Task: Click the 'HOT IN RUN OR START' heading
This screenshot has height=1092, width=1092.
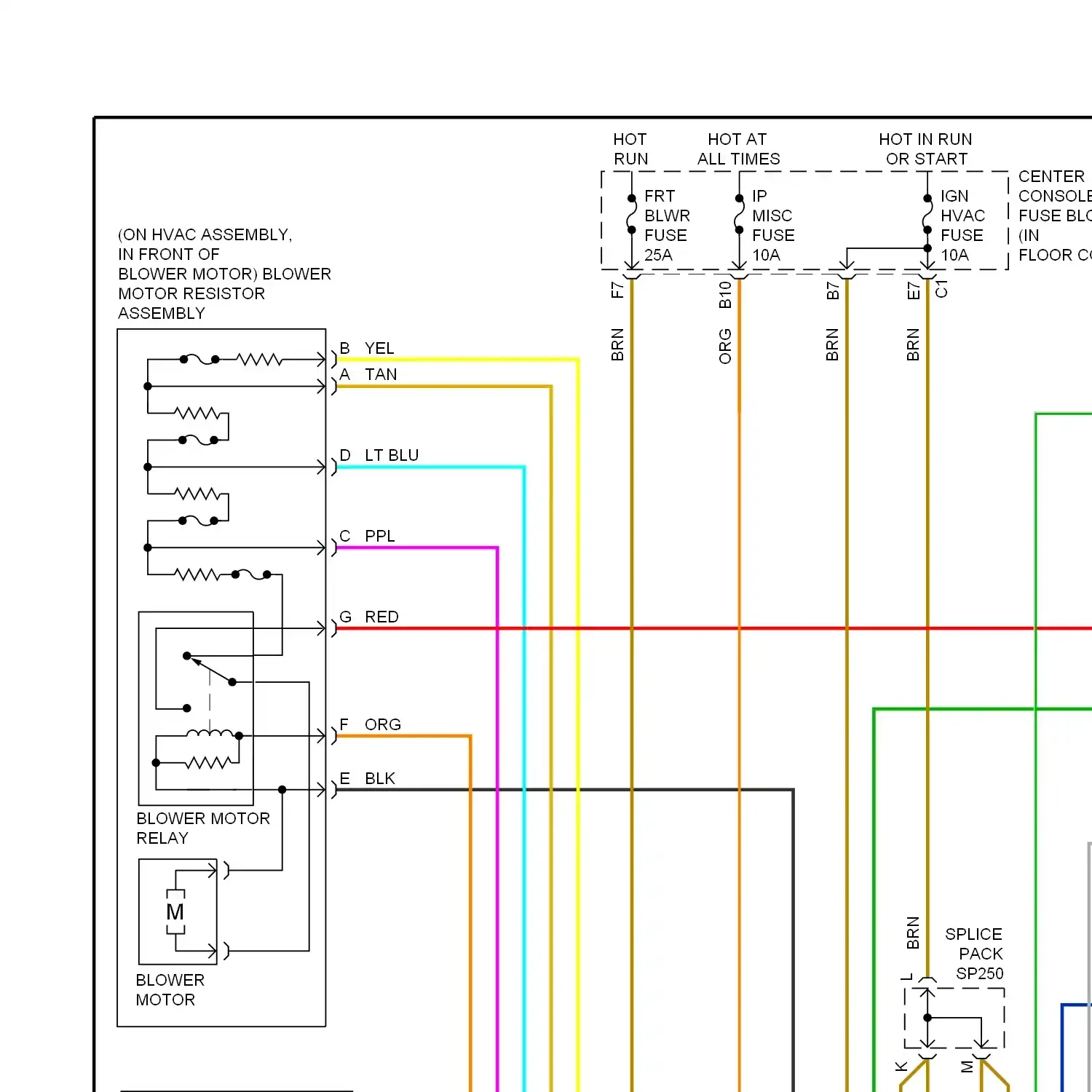Action: (x=925, y=149)
